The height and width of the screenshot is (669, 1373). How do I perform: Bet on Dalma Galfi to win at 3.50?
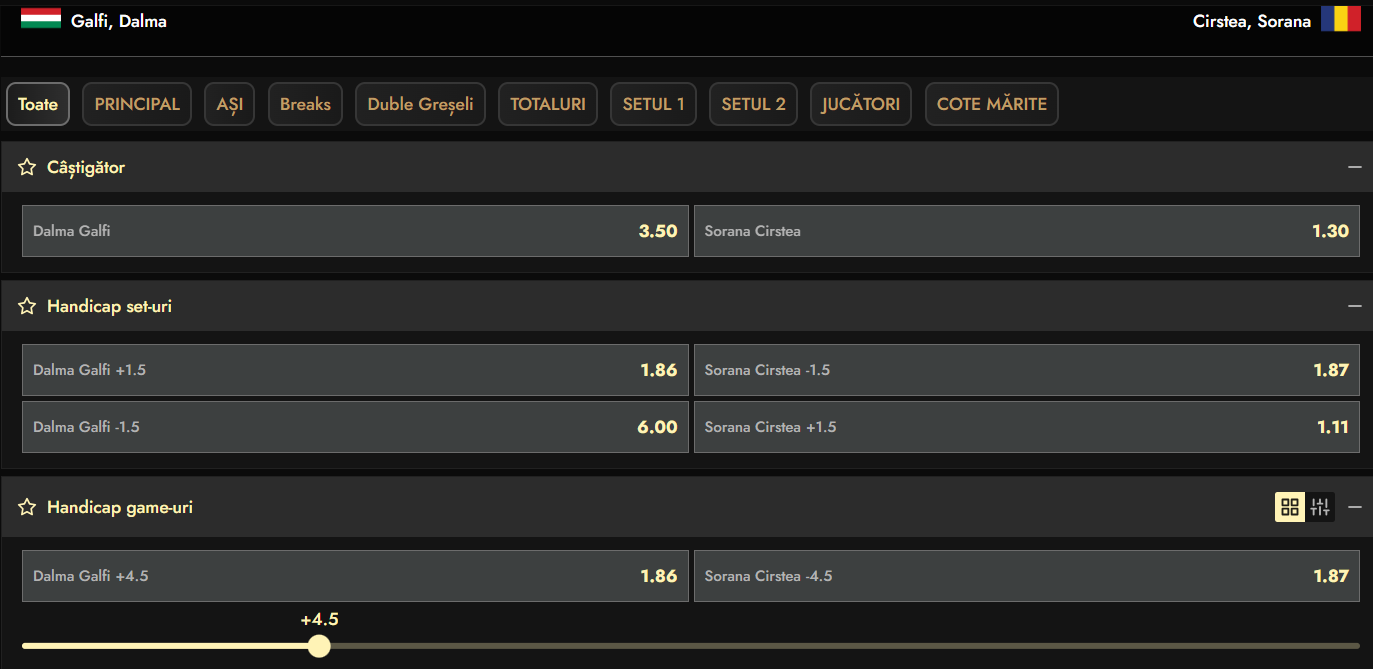click(x=355, y=231)
